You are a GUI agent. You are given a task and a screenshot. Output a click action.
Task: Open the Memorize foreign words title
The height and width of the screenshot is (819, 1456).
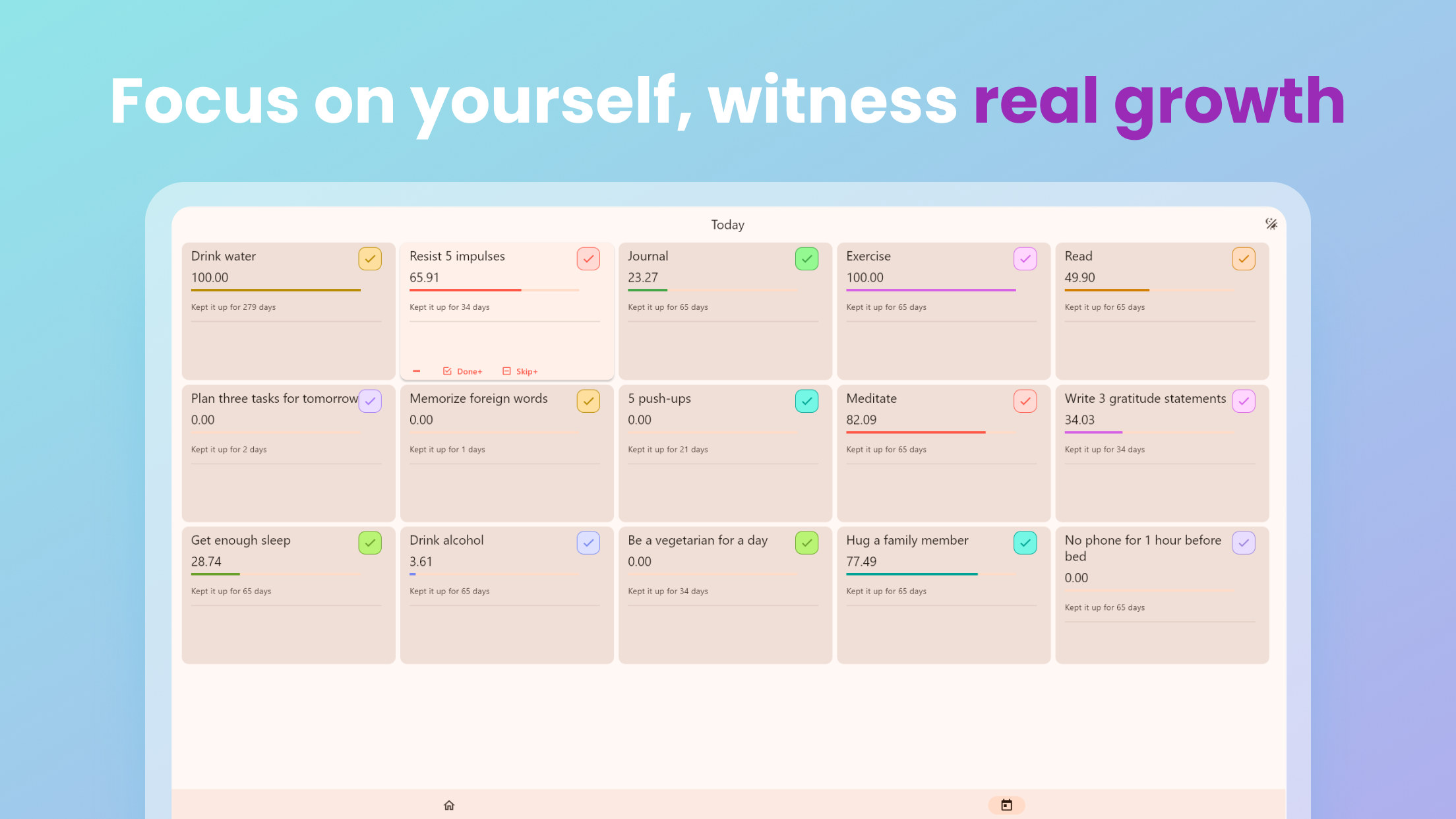(x=478, y=398)
